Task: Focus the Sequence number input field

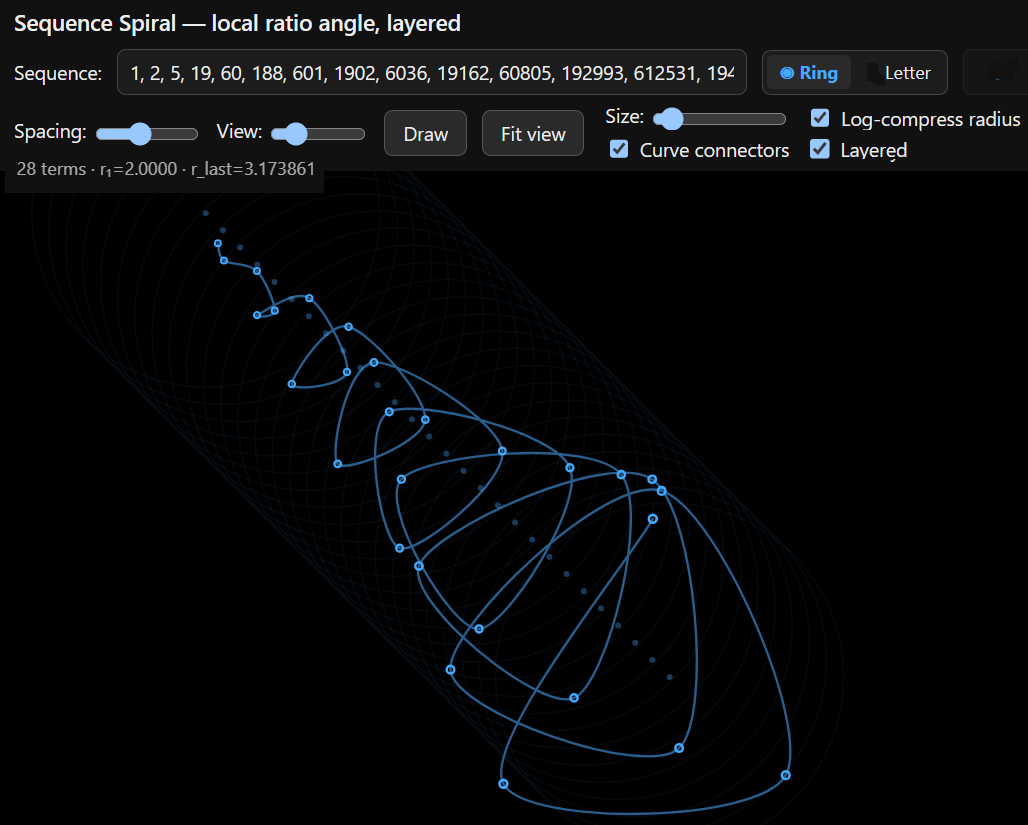Action: pyautogui.click(x=431, y=72)
